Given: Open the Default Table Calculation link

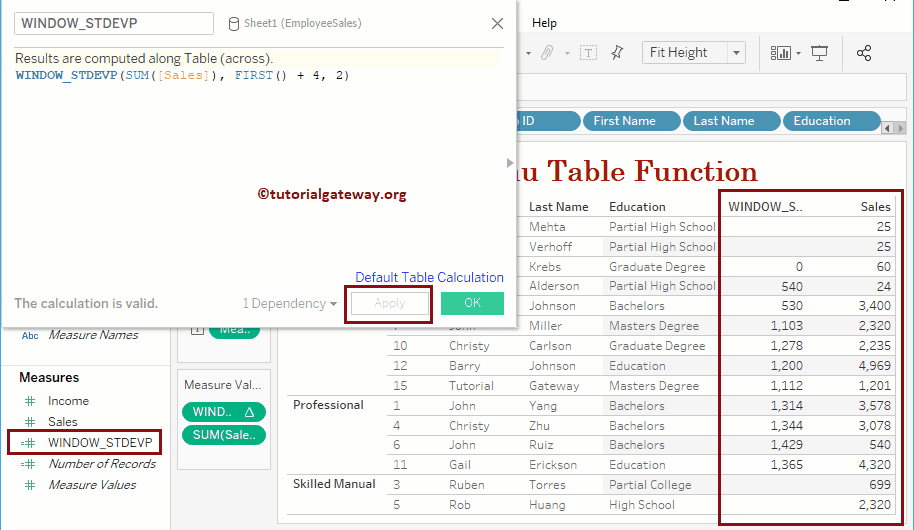Looking at the screenshot, I should click(429, 278).
